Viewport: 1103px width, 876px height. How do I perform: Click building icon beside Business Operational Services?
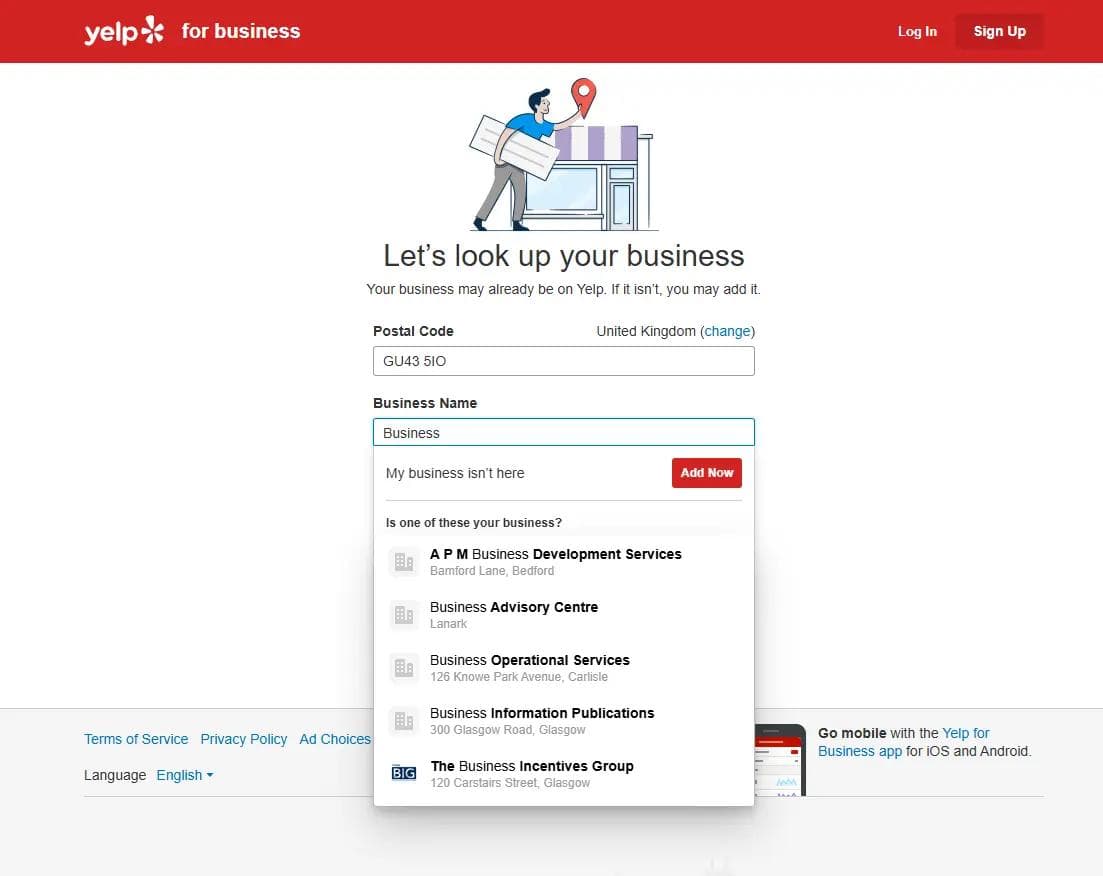(x=404, y=668)
